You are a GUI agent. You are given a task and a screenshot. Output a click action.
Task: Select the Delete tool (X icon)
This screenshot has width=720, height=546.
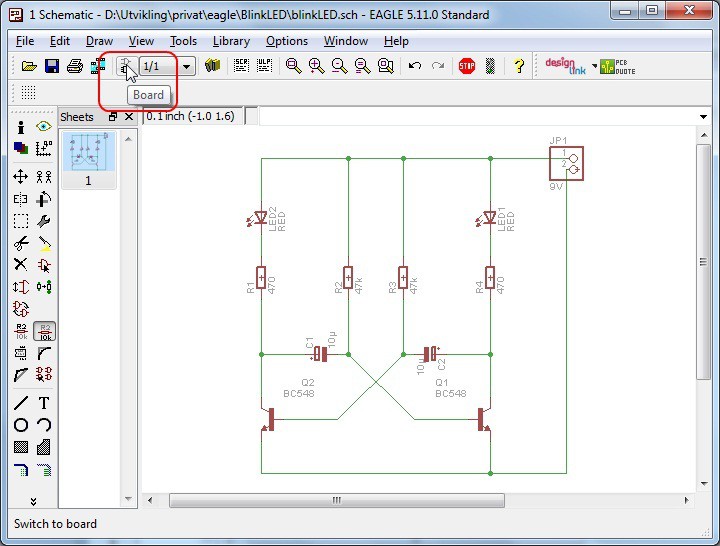20,264
